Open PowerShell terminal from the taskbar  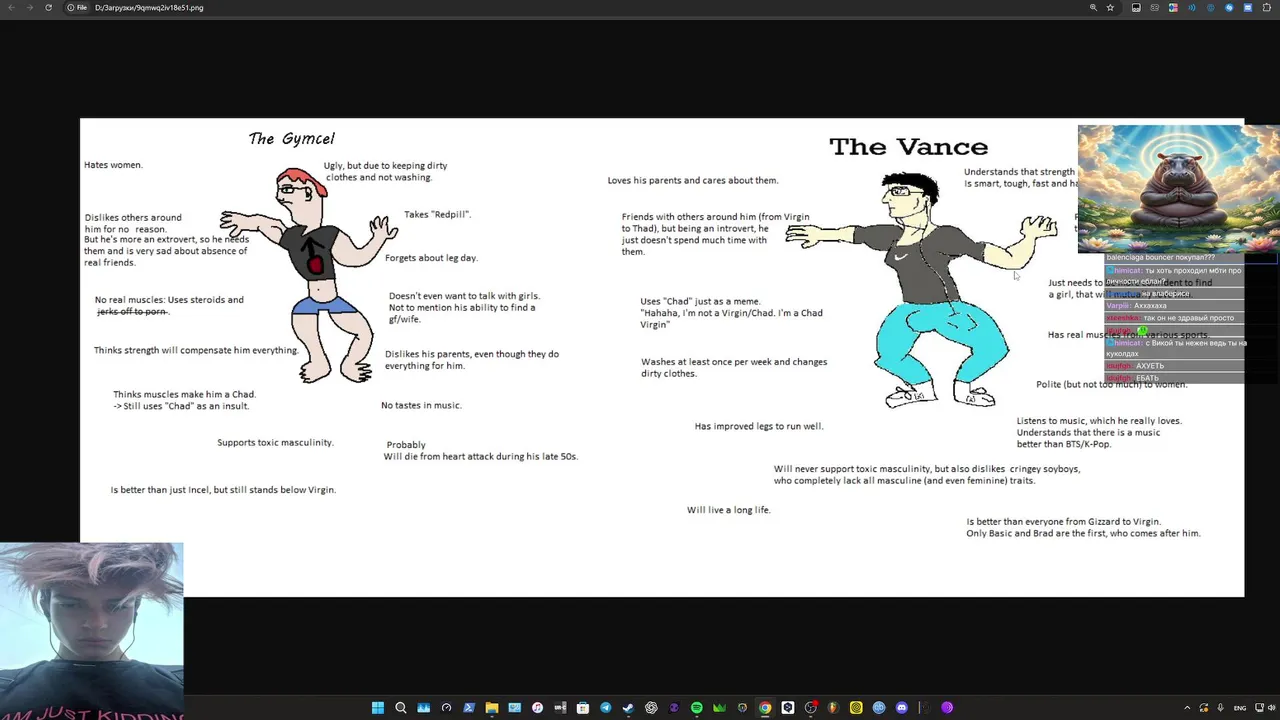[x=469, y=708]
